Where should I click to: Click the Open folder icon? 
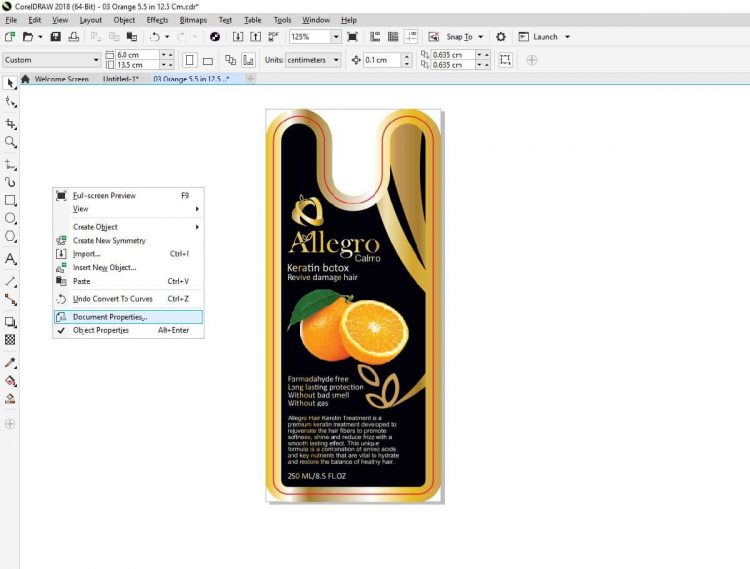coord(28,37)
